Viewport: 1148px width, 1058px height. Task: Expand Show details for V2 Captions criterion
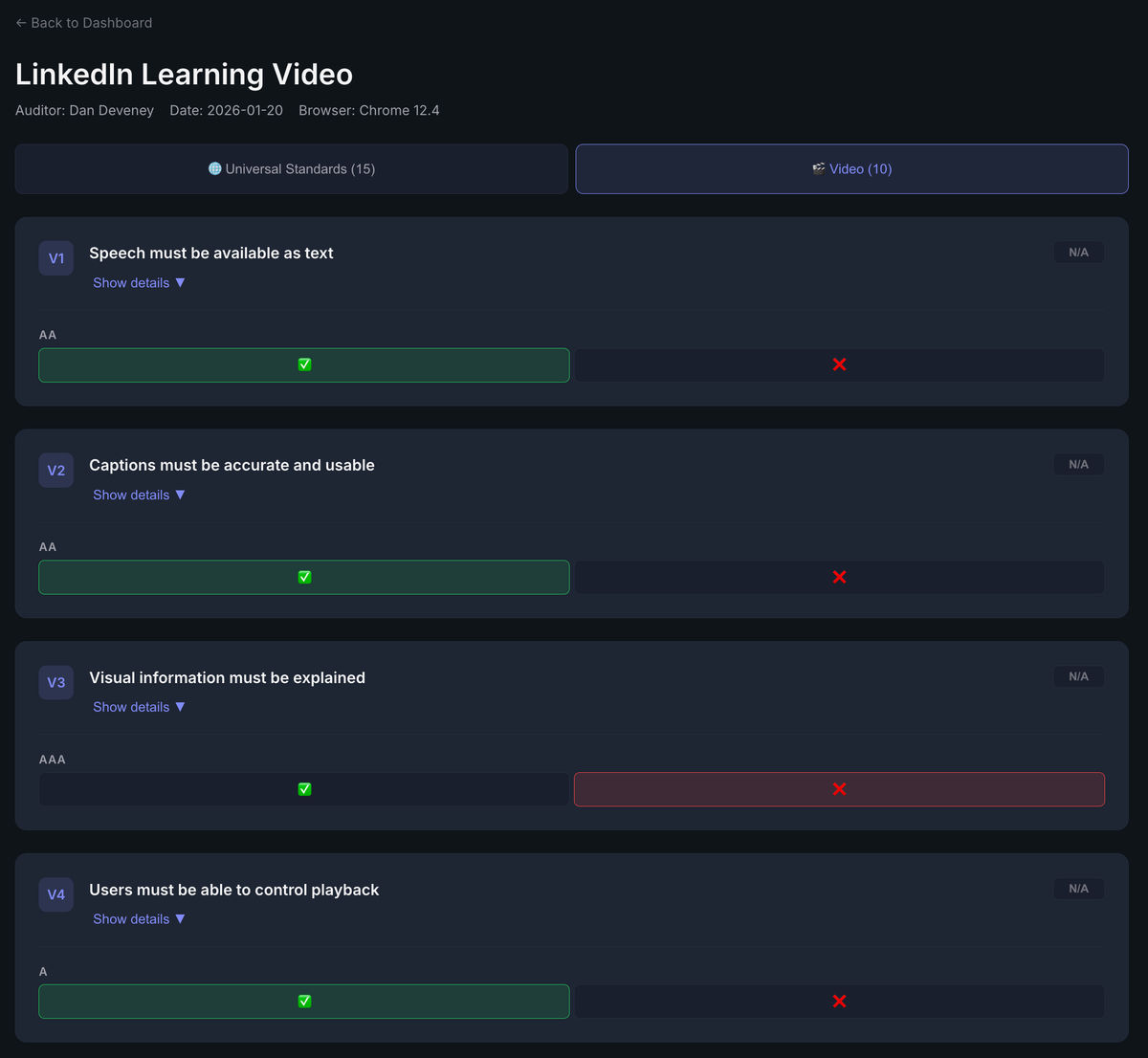click(140, 496)
